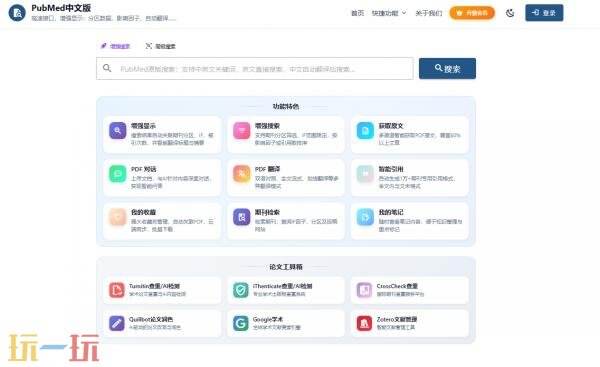The image size is (600, 367).
Task: Click the PubMed中文版 site title text
Action: click(61, 8)
